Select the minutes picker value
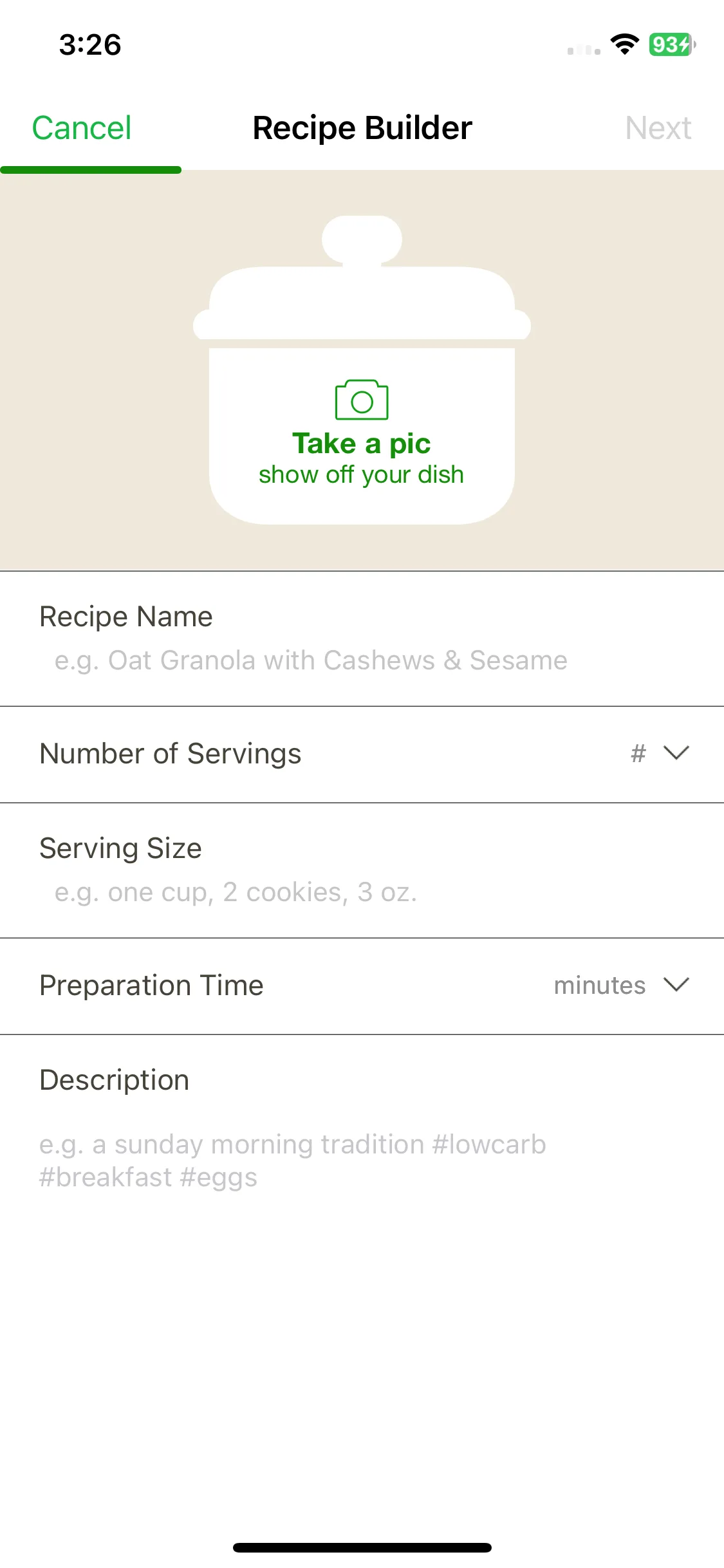724x1568 pixels. [600, 985]
